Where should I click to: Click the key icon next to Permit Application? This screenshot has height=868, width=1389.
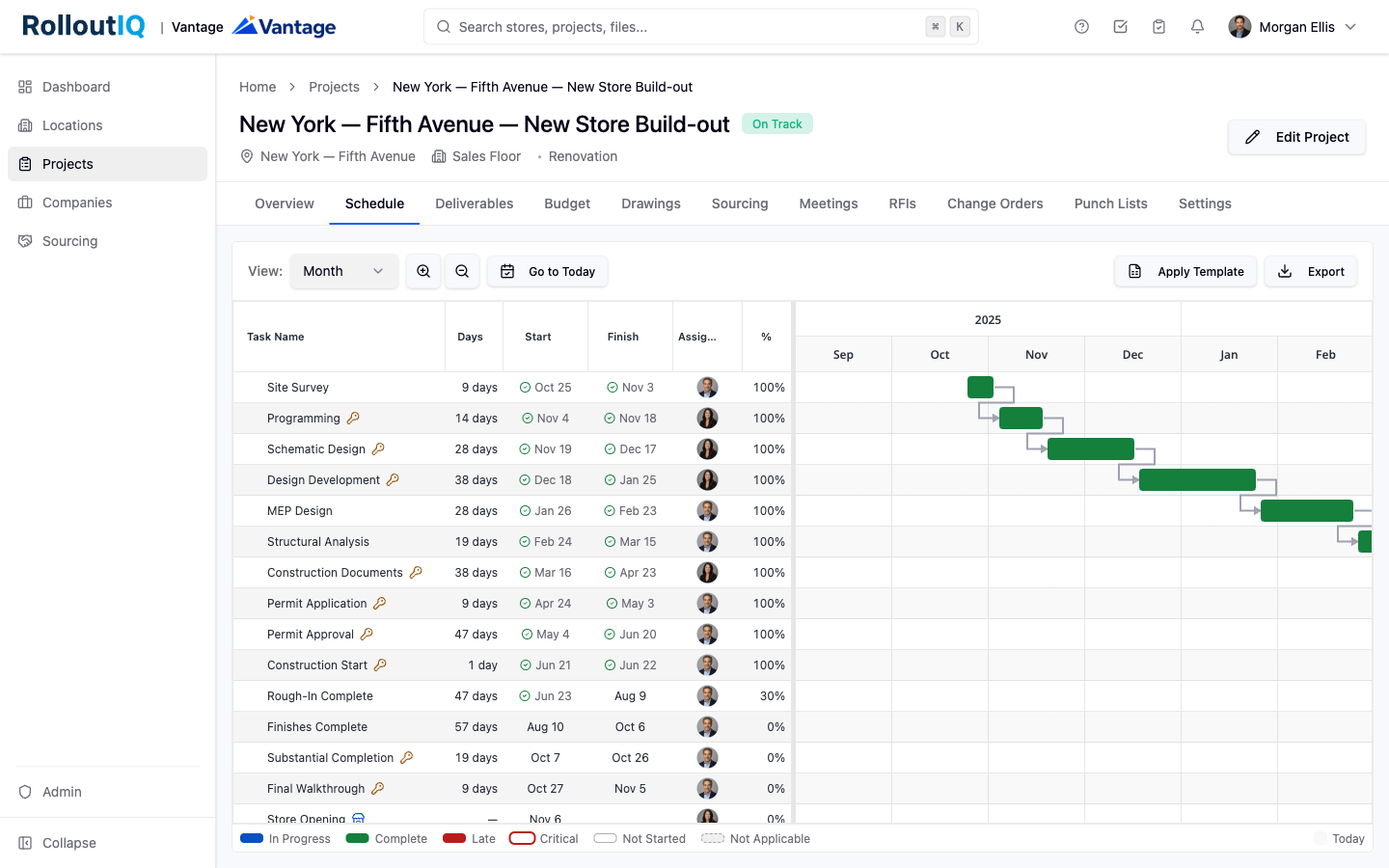380,603
